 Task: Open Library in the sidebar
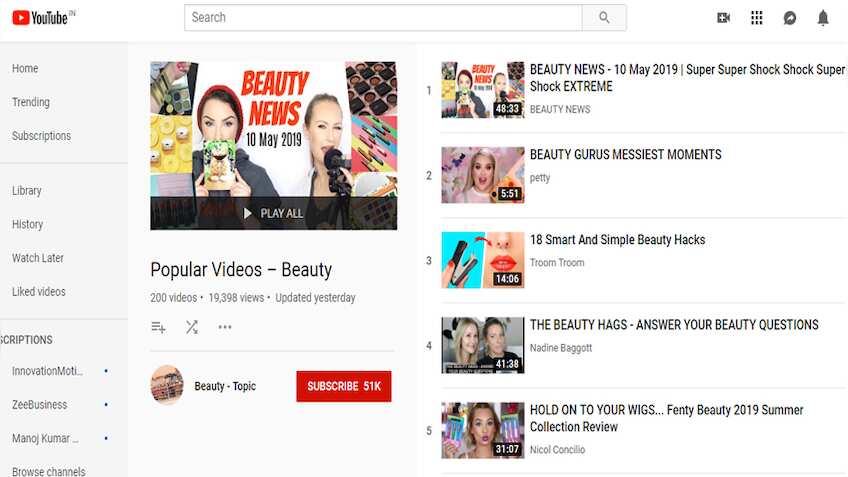click(x=26, y=191)
